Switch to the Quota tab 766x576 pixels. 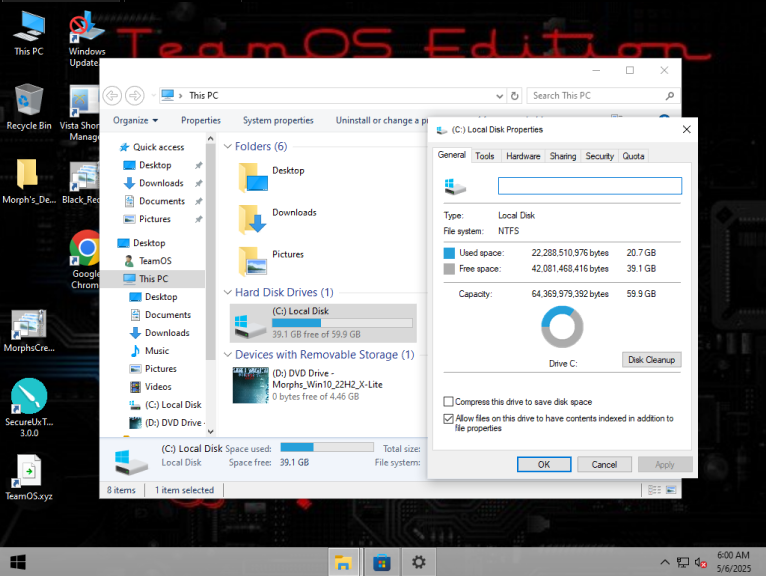(633, 156)
